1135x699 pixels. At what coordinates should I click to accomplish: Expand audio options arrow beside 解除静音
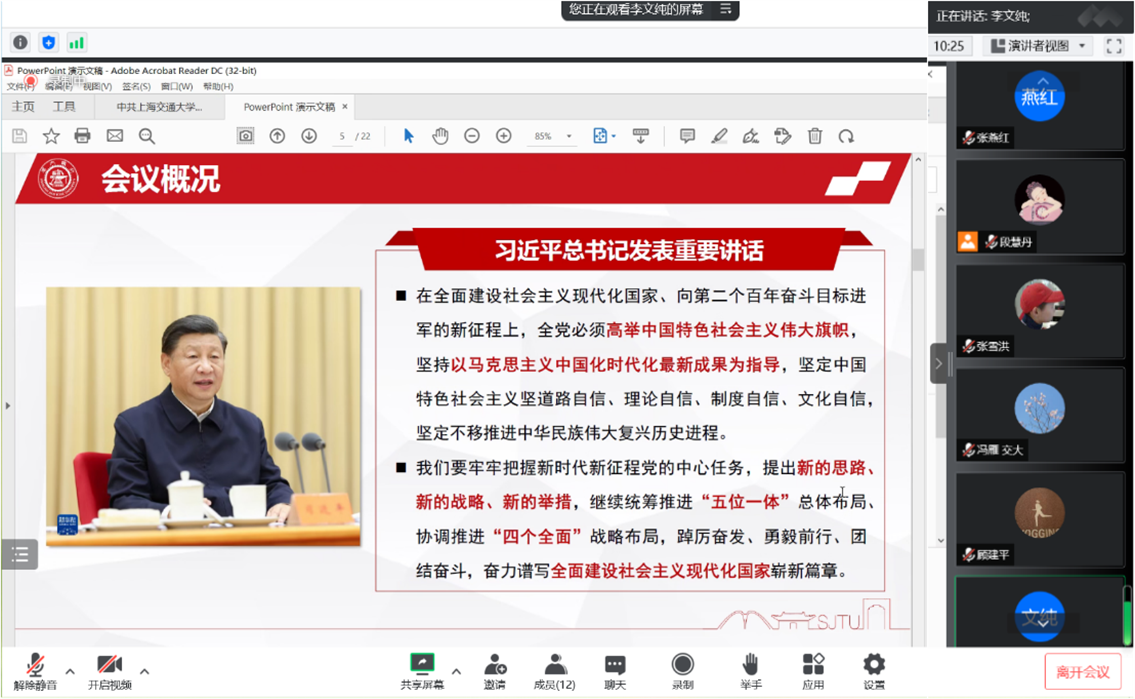pos(70,671)
